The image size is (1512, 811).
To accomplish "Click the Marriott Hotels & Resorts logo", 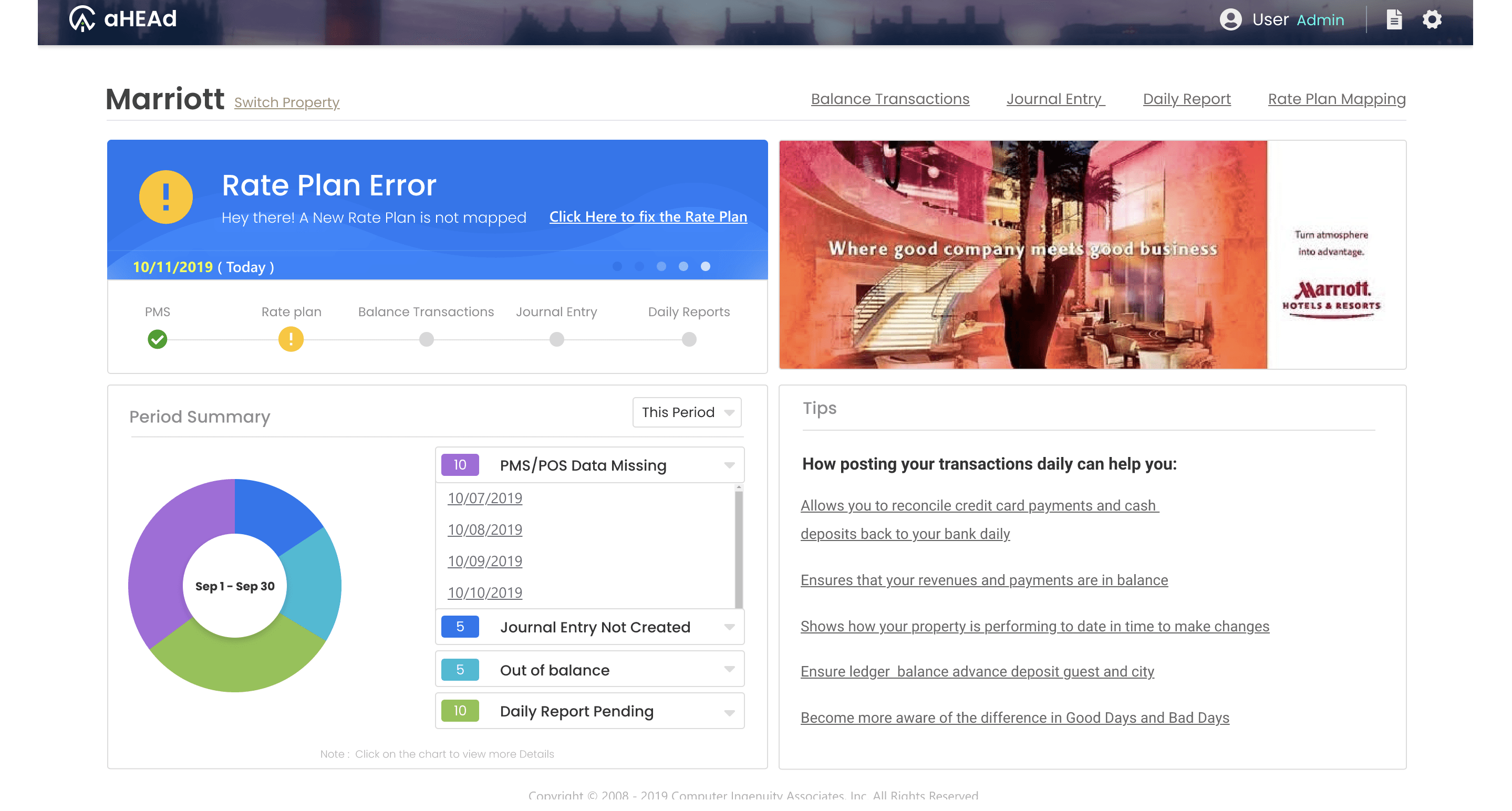I will [x=1331, y=299].
